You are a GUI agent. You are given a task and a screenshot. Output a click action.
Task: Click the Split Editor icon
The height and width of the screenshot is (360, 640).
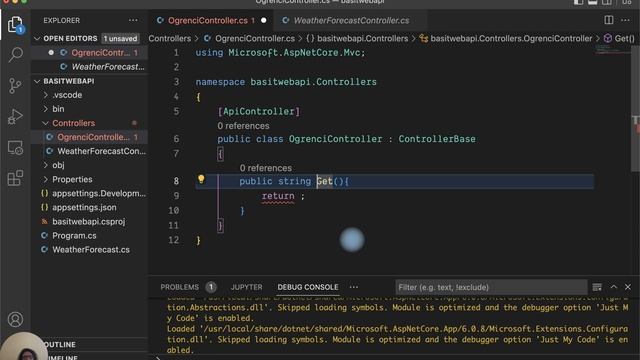pyautogui.click(x=609, y=20)
